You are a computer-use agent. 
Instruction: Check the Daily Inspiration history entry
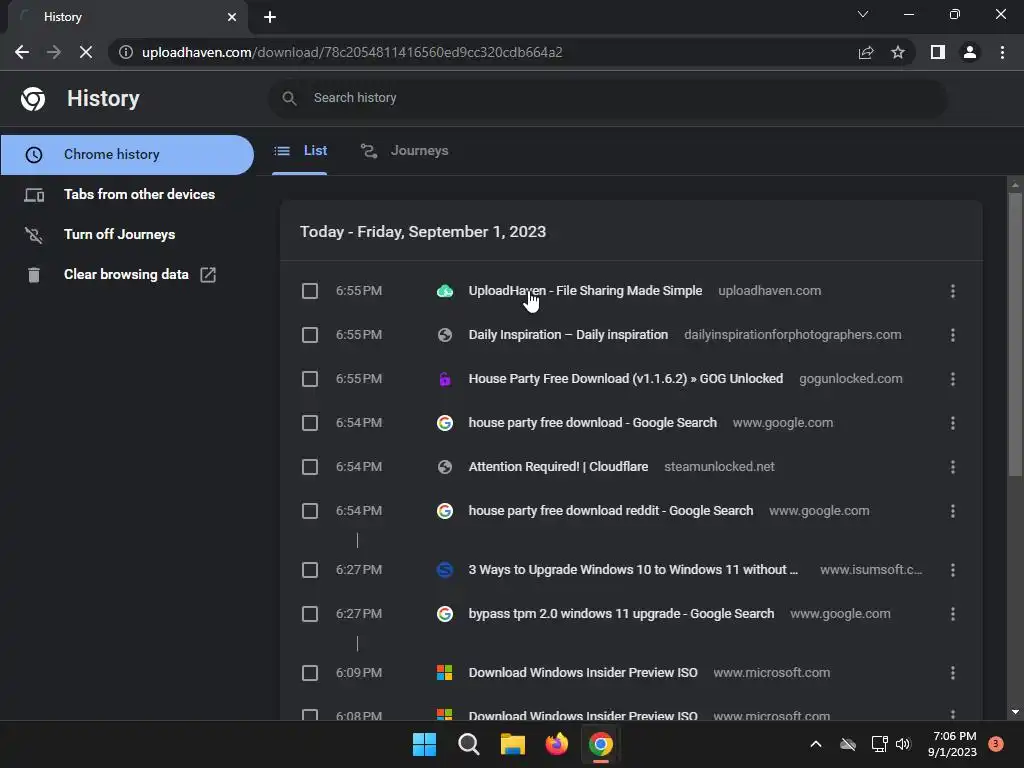[x=310, y=335]
